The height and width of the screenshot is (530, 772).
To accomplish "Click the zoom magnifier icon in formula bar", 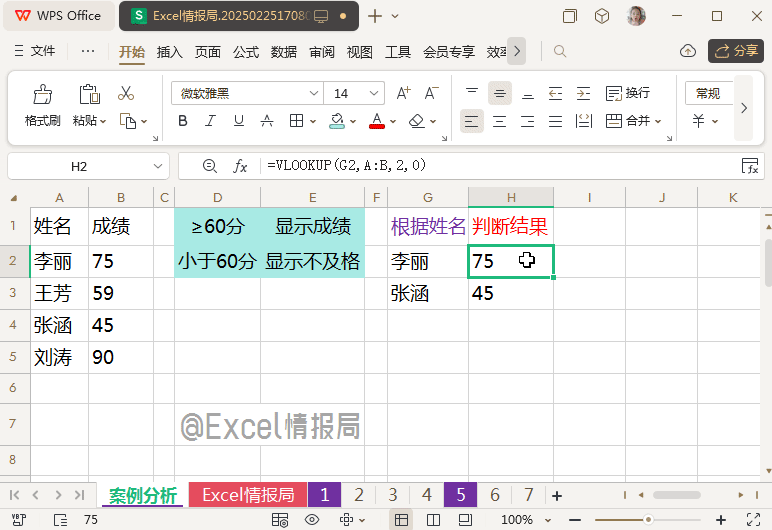I will click(x=209, y=166).
